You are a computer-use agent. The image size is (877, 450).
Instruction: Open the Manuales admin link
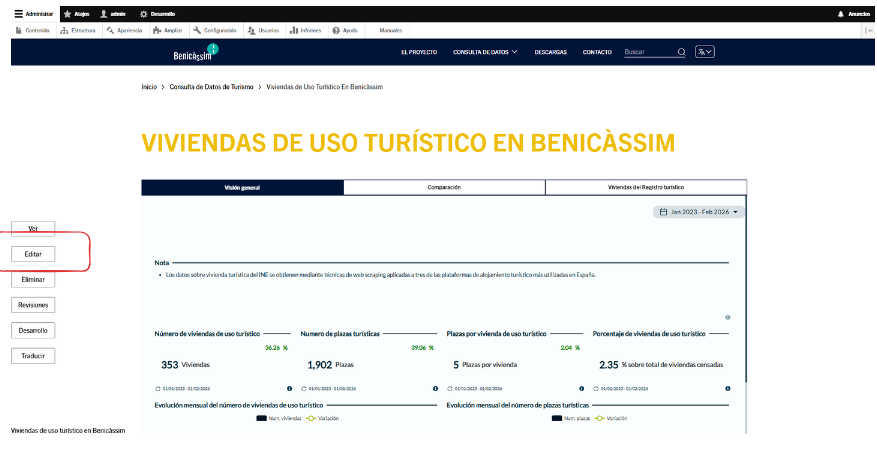(390, 30)
